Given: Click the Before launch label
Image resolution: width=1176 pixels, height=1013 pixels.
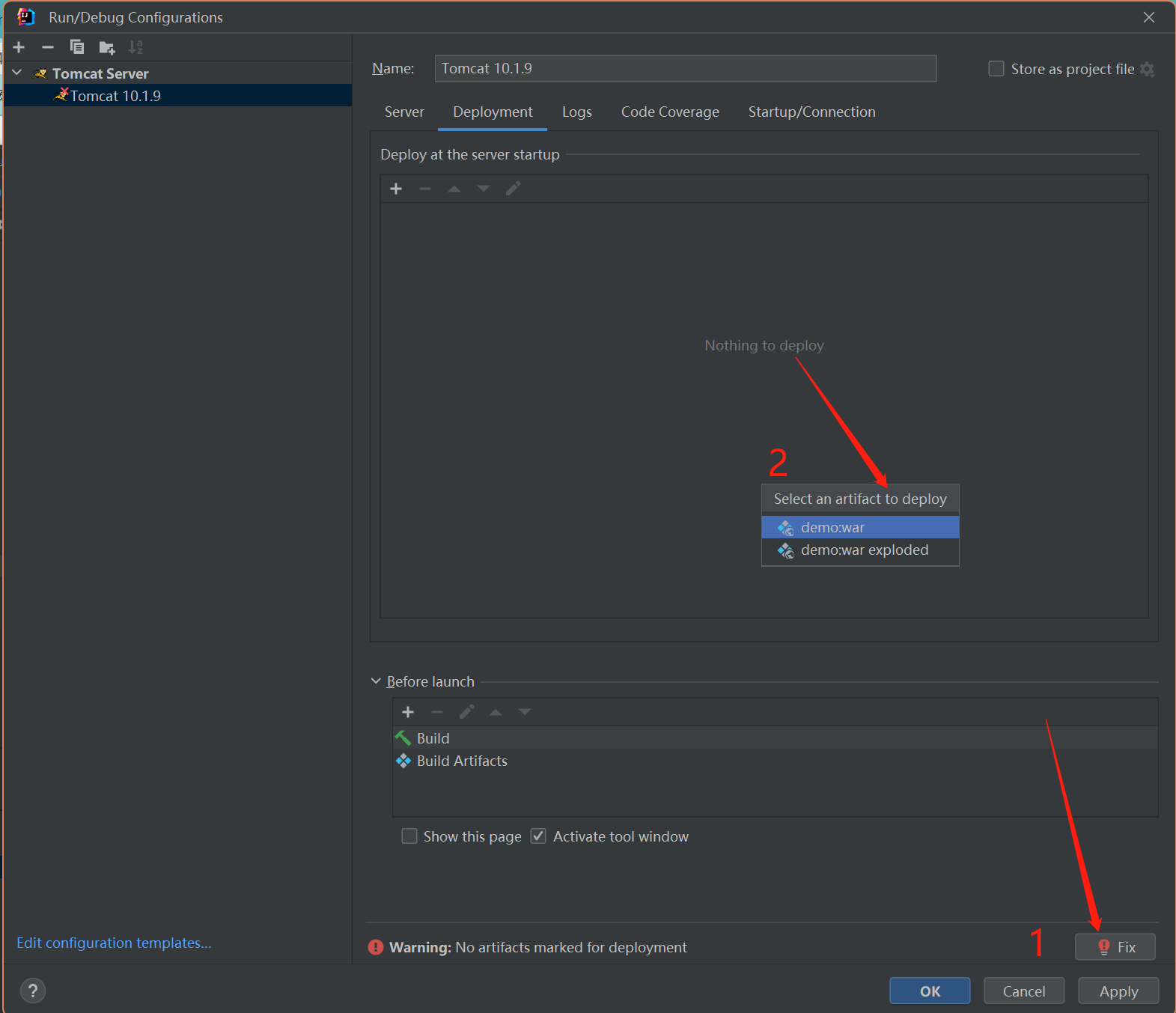Looking at the screenshot, I should (x=430, y=681).
